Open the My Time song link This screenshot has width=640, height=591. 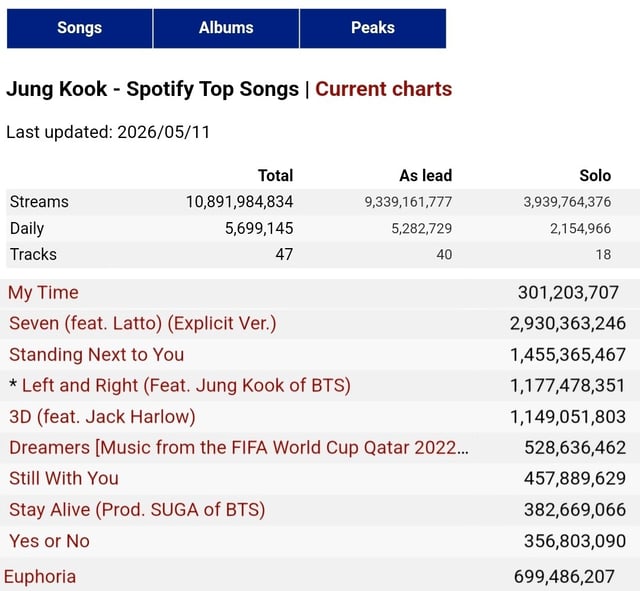click(x=43, y=293)
